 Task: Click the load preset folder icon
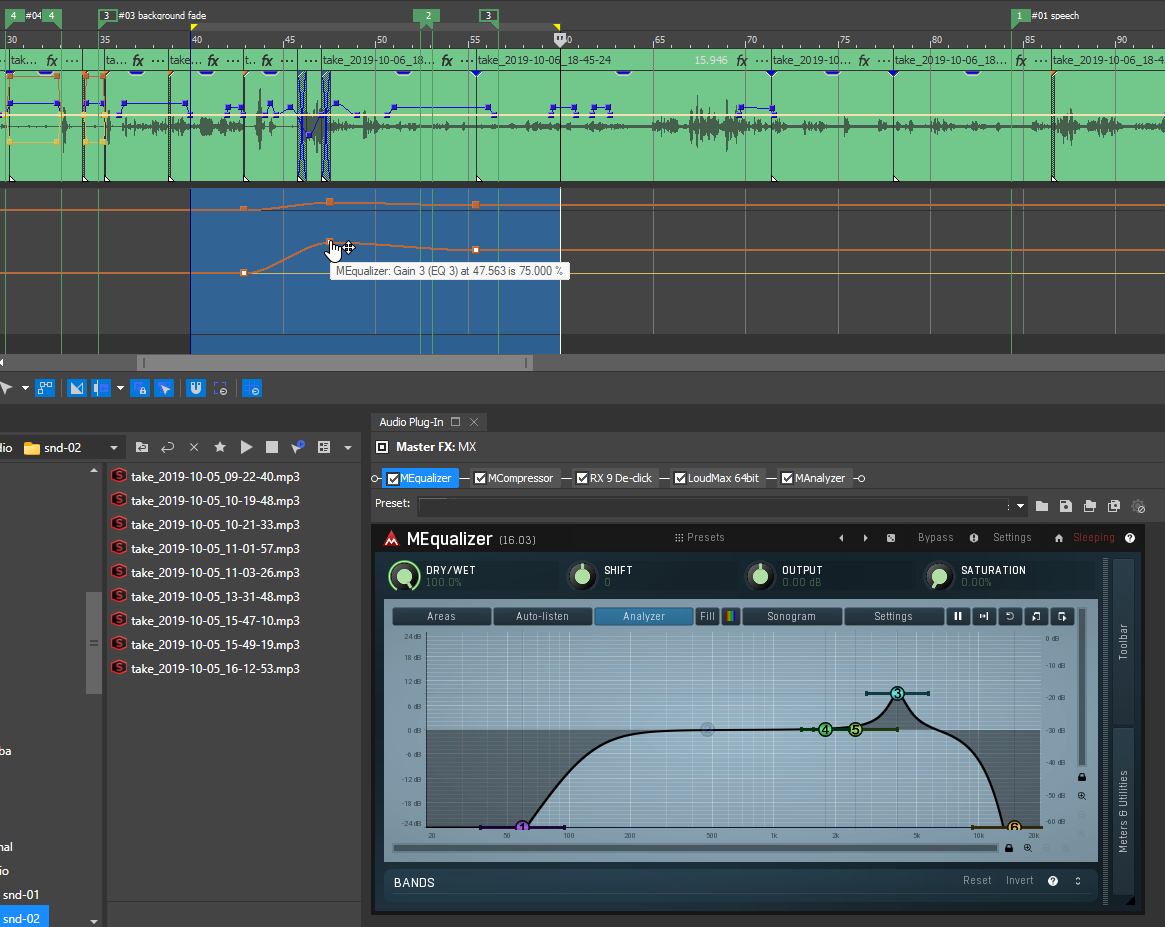[x=1042, y=507]
